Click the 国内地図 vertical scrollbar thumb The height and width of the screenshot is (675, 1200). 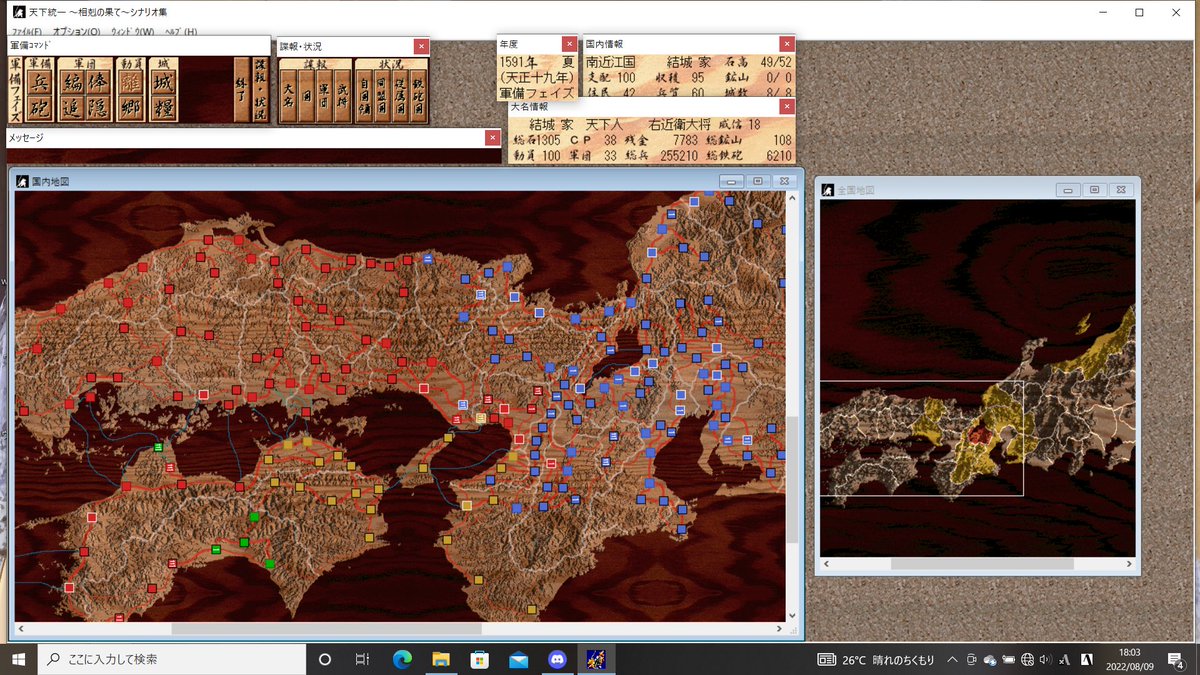[794, 480]
